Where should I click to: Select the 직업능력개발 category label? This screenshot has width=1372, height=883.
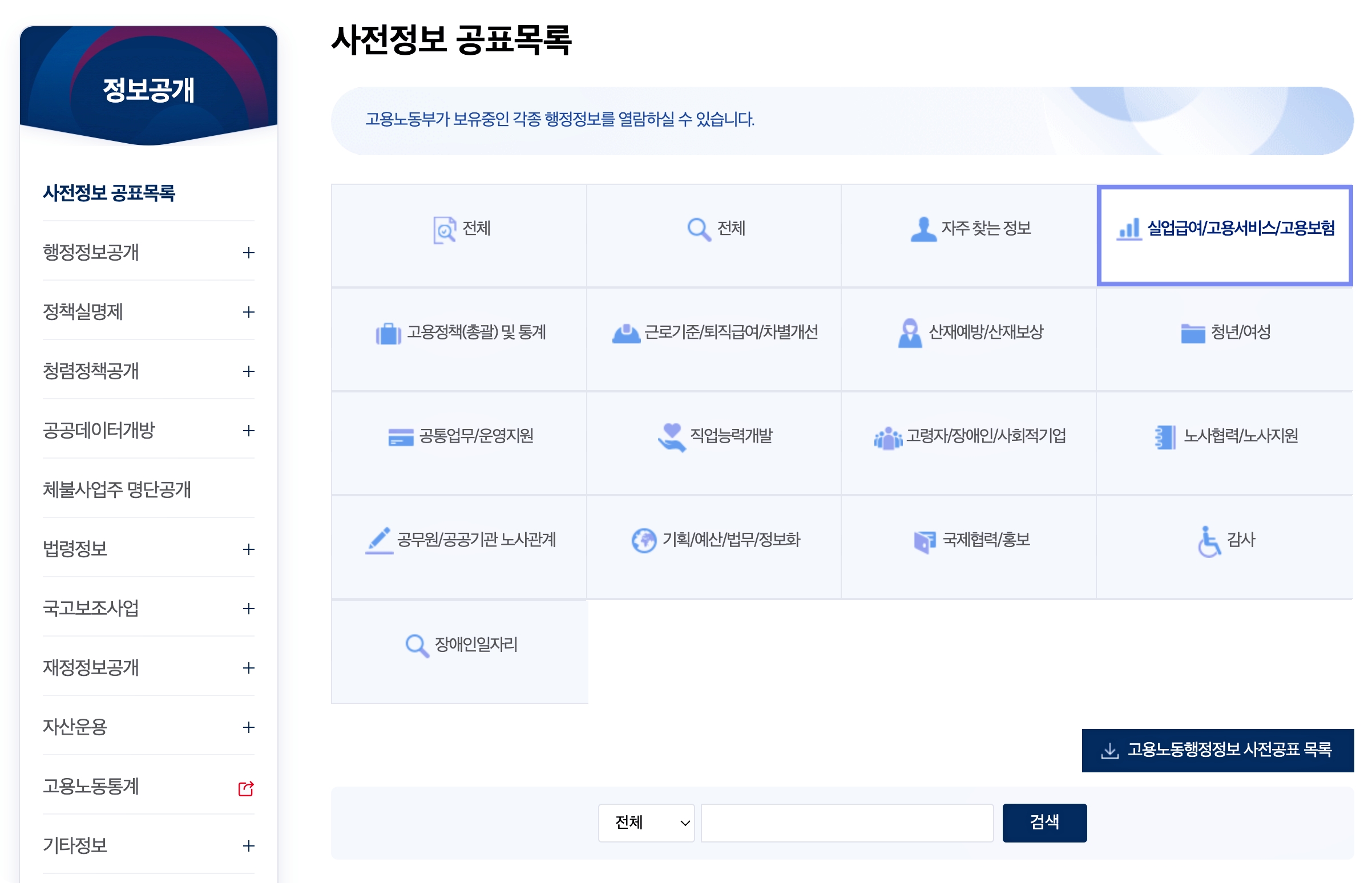[731, 436]
